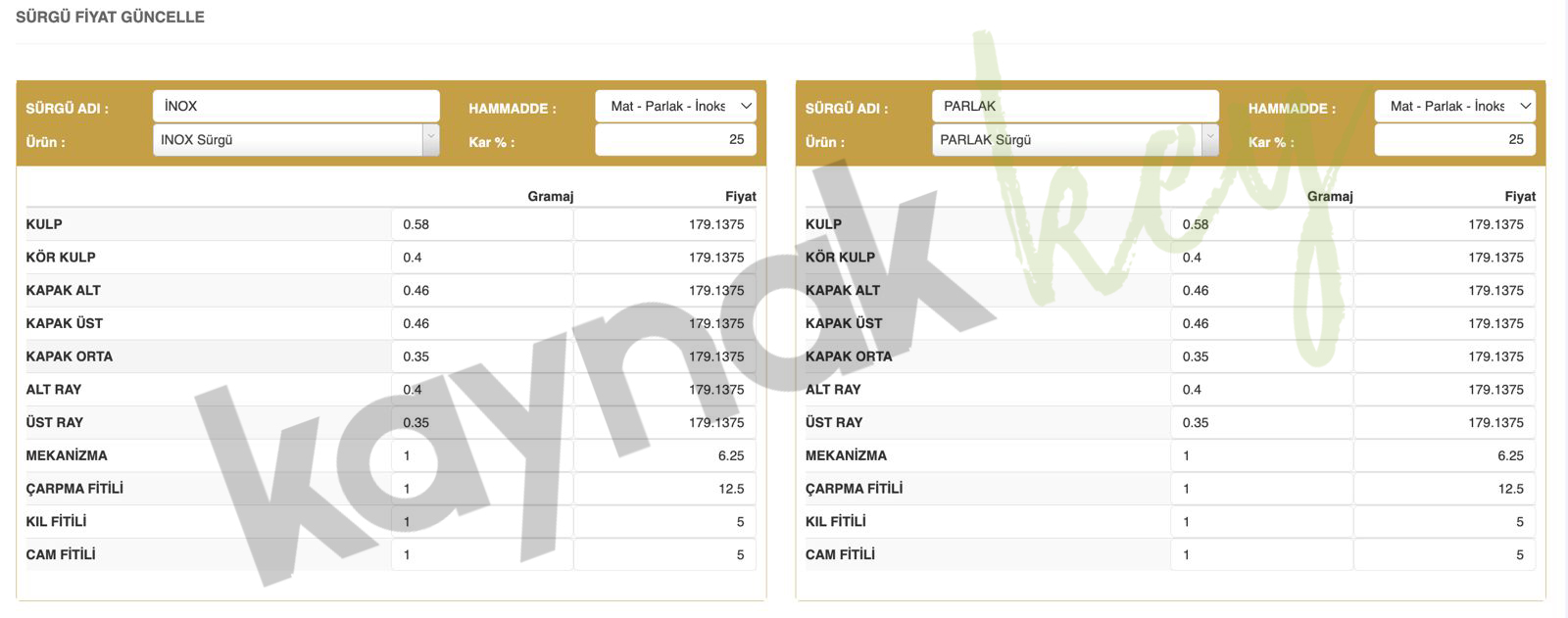Edit KÖR KULP fiyat in PARLAK panel
This screenshot has height=618, width=1568.
click(1445, 258)
